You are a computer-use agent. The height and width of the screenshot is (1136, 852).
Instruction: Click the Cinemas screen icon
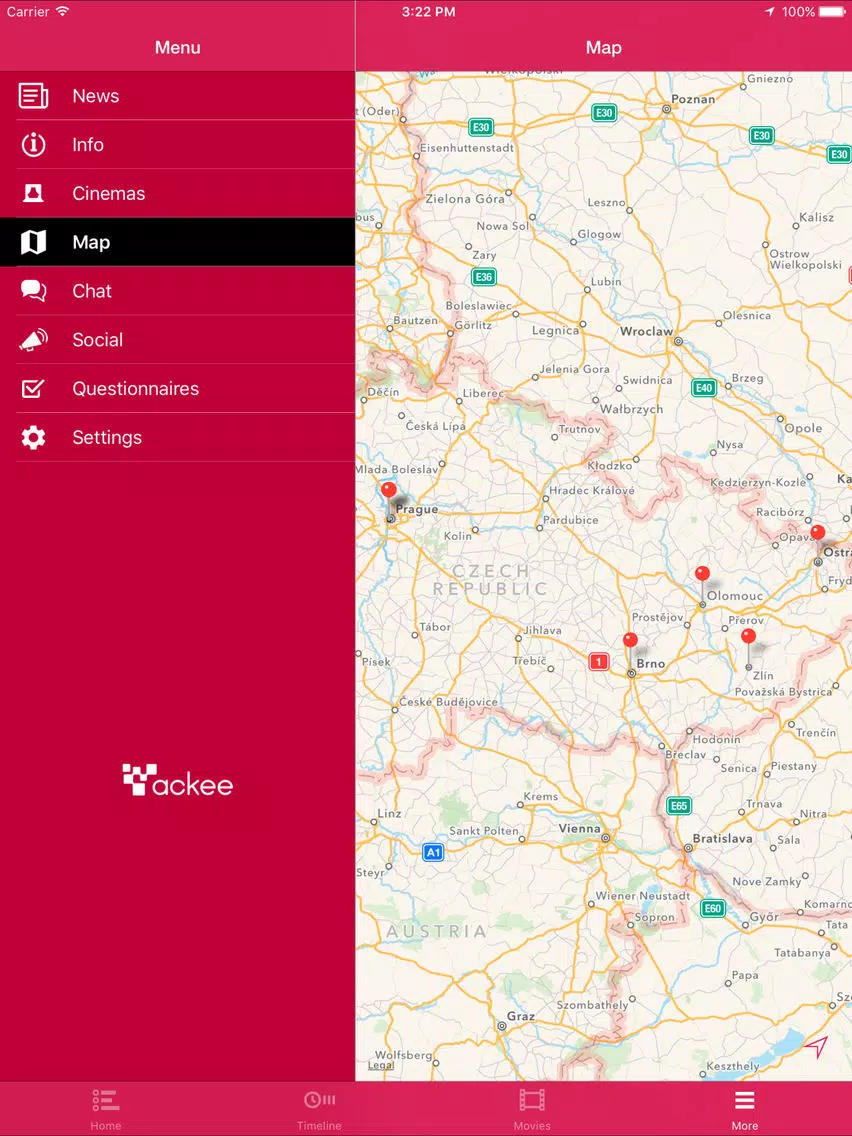tap(33, 193)
